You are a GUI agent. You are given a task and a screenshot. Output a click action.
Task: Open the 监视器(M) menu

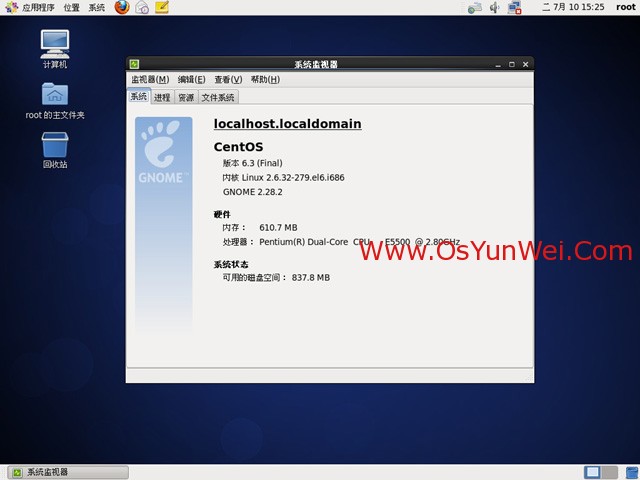tap(149, 80)
